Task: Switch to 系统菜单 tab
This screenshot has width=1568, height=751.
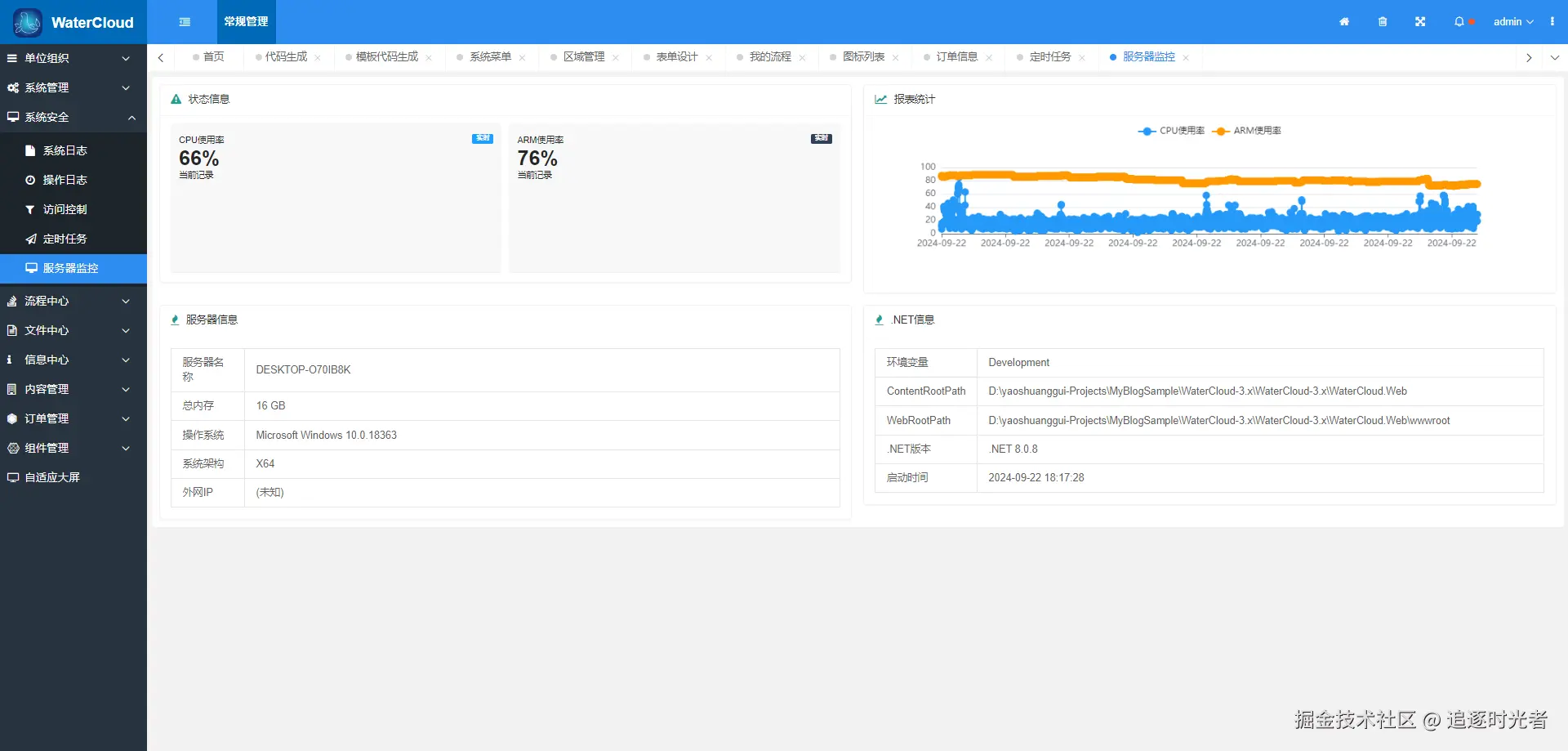Action: pyautogui.click(x=490, y=57)
